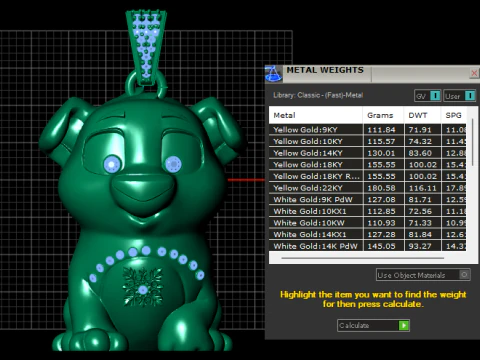This screenshot has width=480, height=360.
Task: Click the snowflake motif on dog's belly
Action: click(143, 287)
